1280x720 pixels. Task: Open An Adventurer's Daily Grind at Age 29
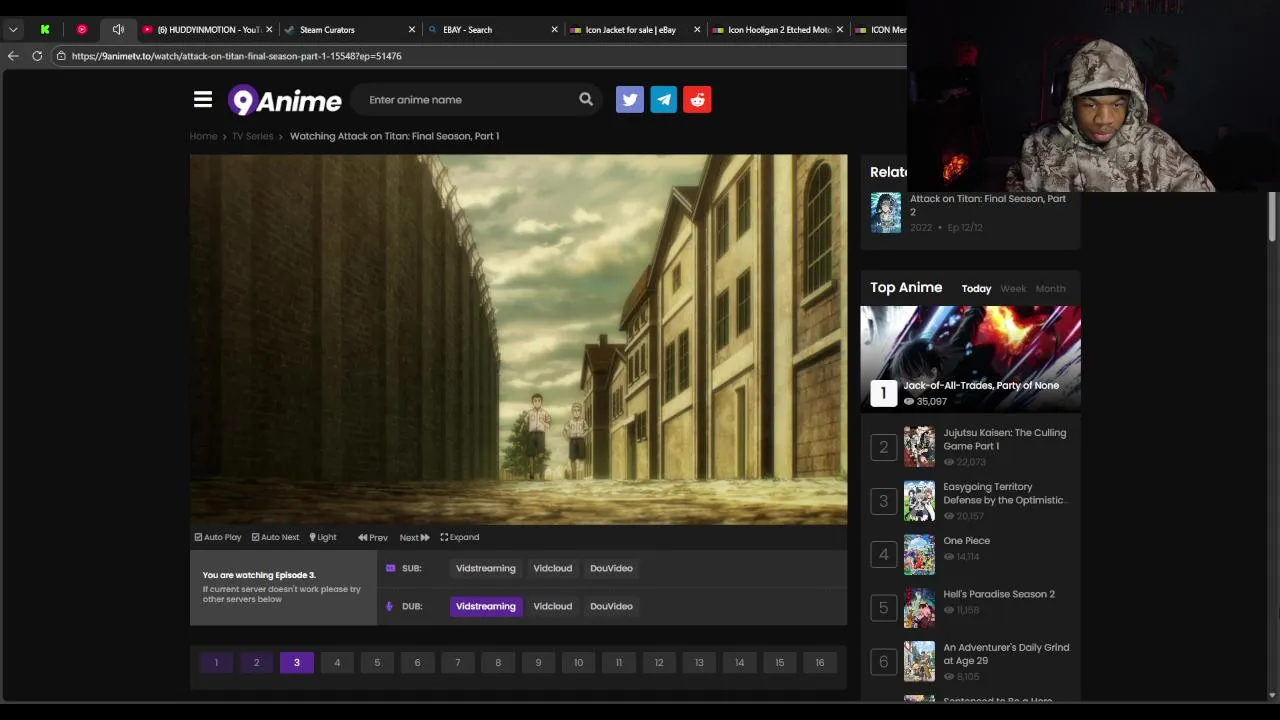[x=1006, y=654]
